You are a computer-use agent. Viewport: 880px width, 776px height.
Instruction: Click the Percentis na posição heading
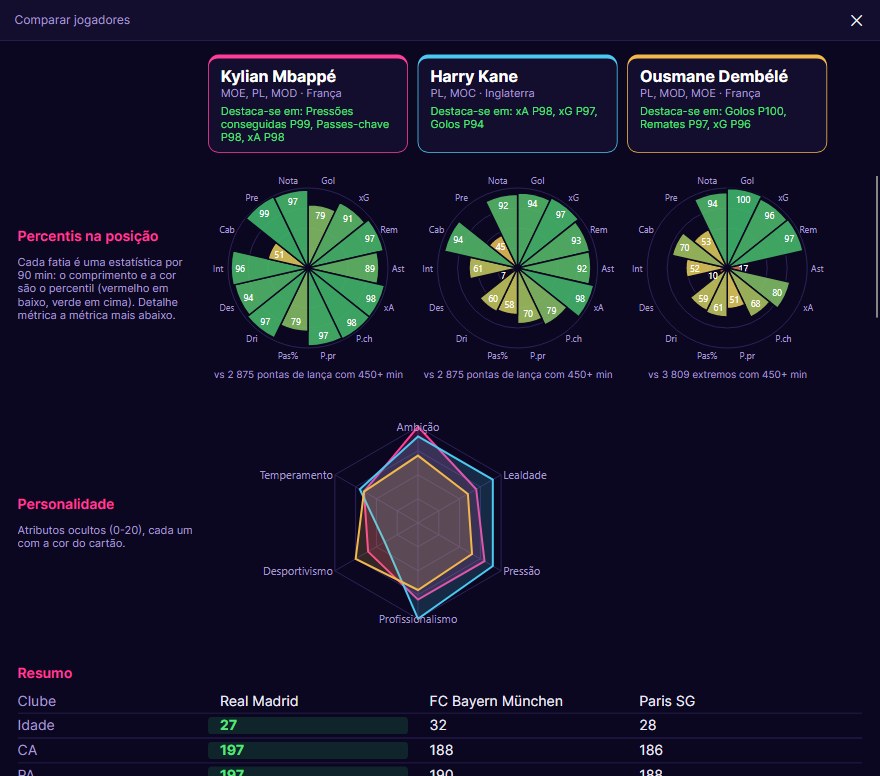coord(88,236)
